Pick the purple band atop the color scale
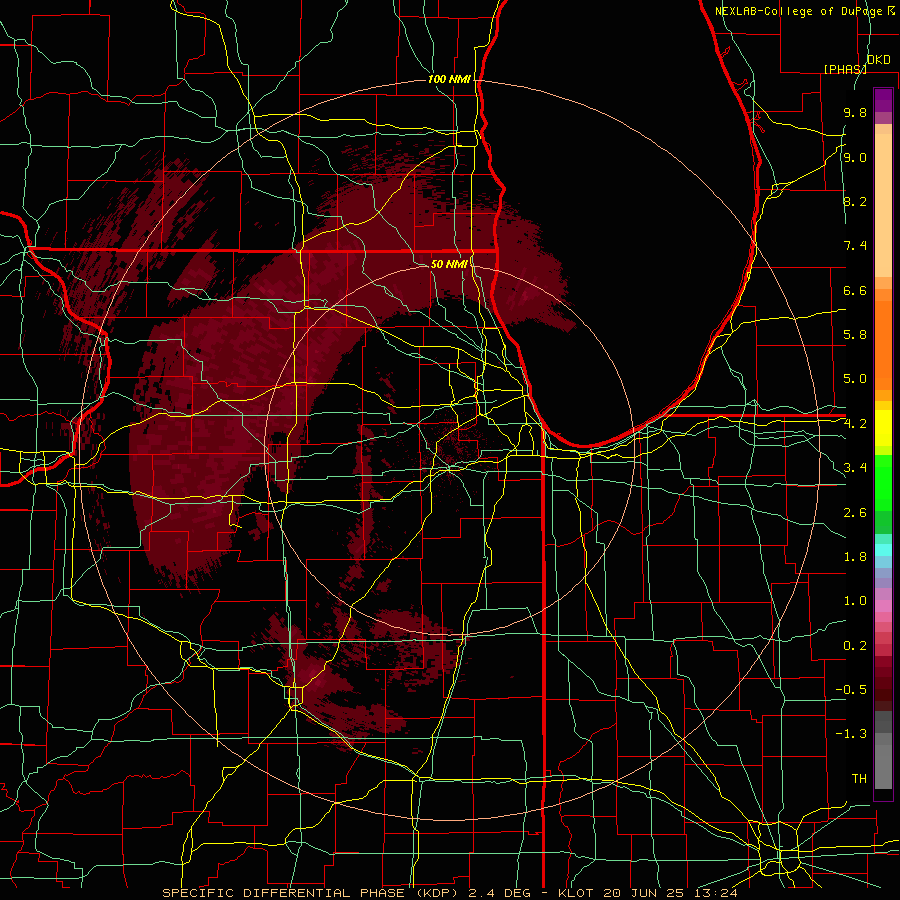Image resolution: width=900 pixels, height=900 pixels. (883, 101)
